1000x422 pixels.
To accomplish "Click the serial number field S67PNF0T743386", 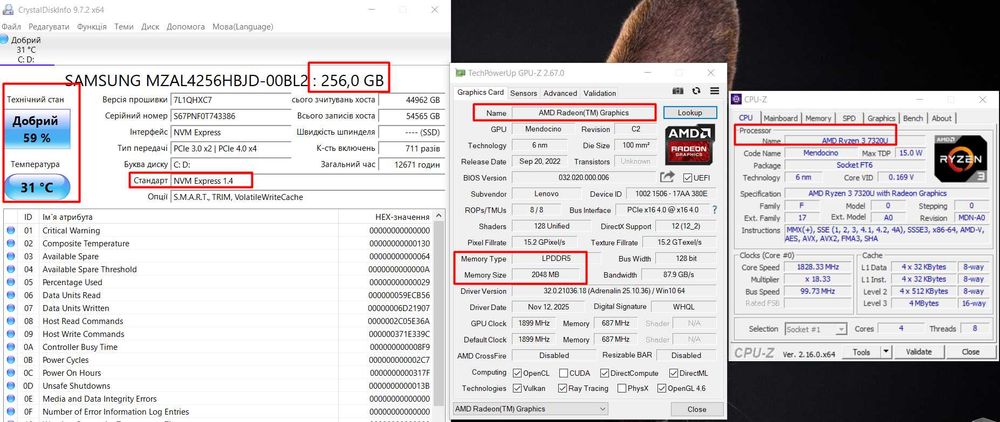I will [x=232, y=116].
